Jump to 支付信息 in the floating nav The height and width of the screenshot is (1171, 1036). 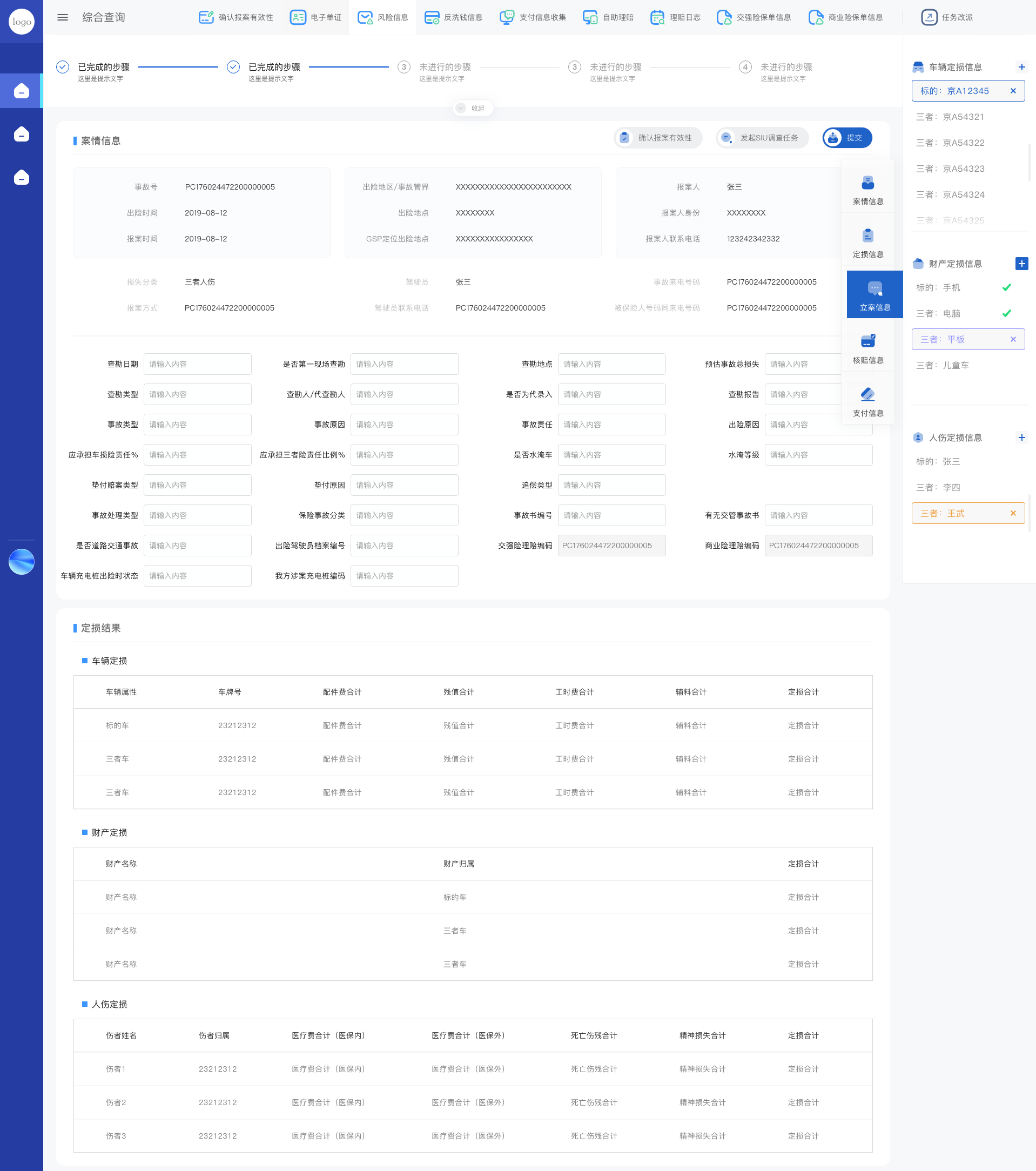coord(867,402)
